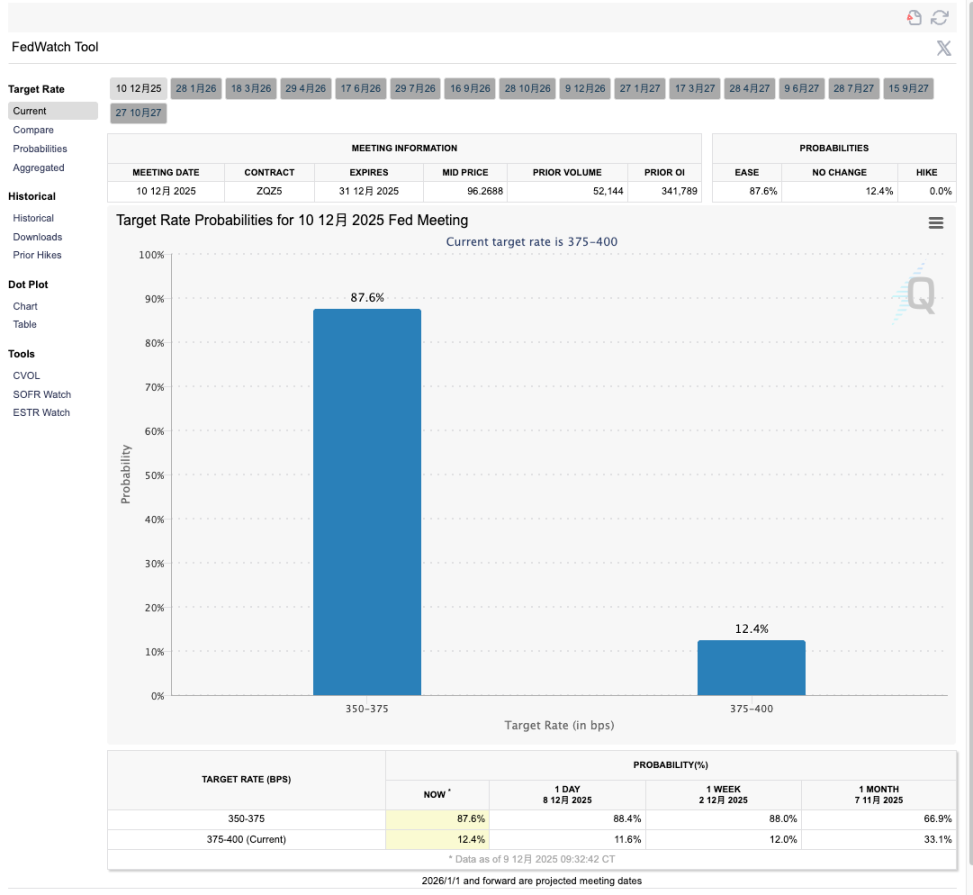Click the 350-375 probability bar

point(367,501)
